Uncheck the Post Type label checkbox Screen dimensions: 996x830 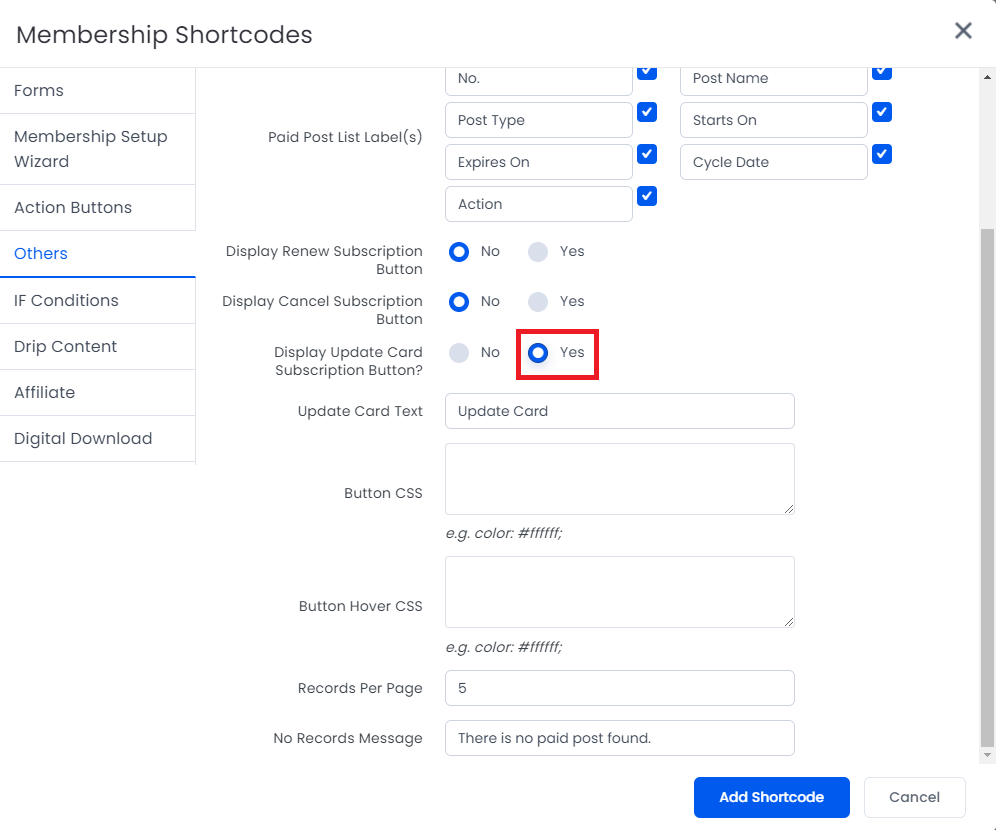click(647, 112)
